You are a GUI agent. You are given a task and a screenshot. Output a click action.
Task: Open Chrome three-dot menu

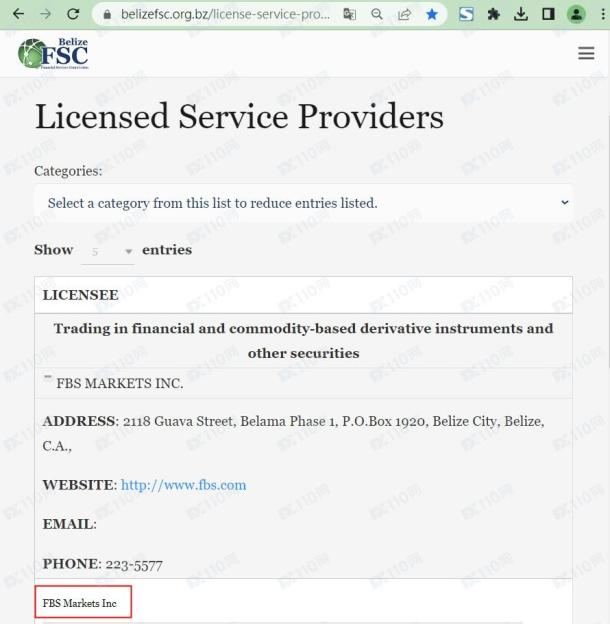point(604,14)
